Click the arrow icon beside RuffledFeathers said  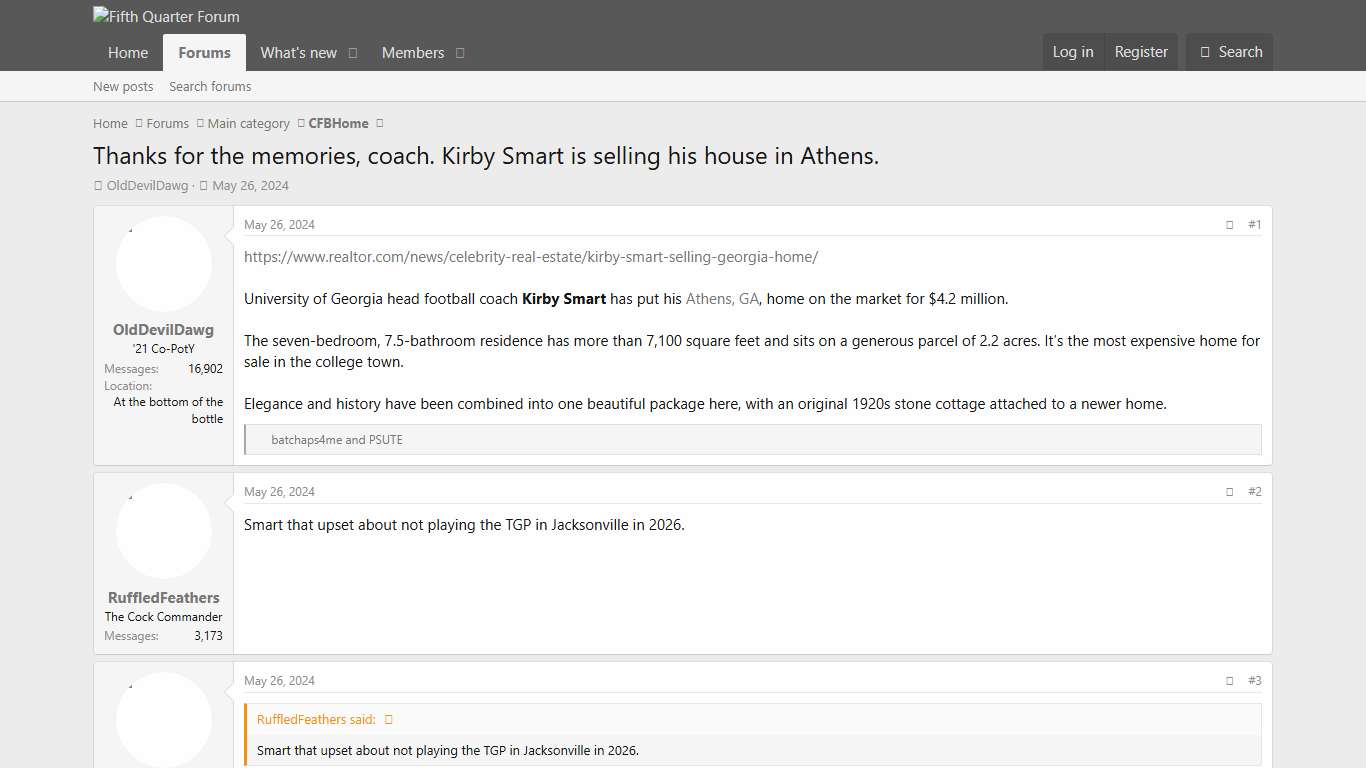point(388,719)
